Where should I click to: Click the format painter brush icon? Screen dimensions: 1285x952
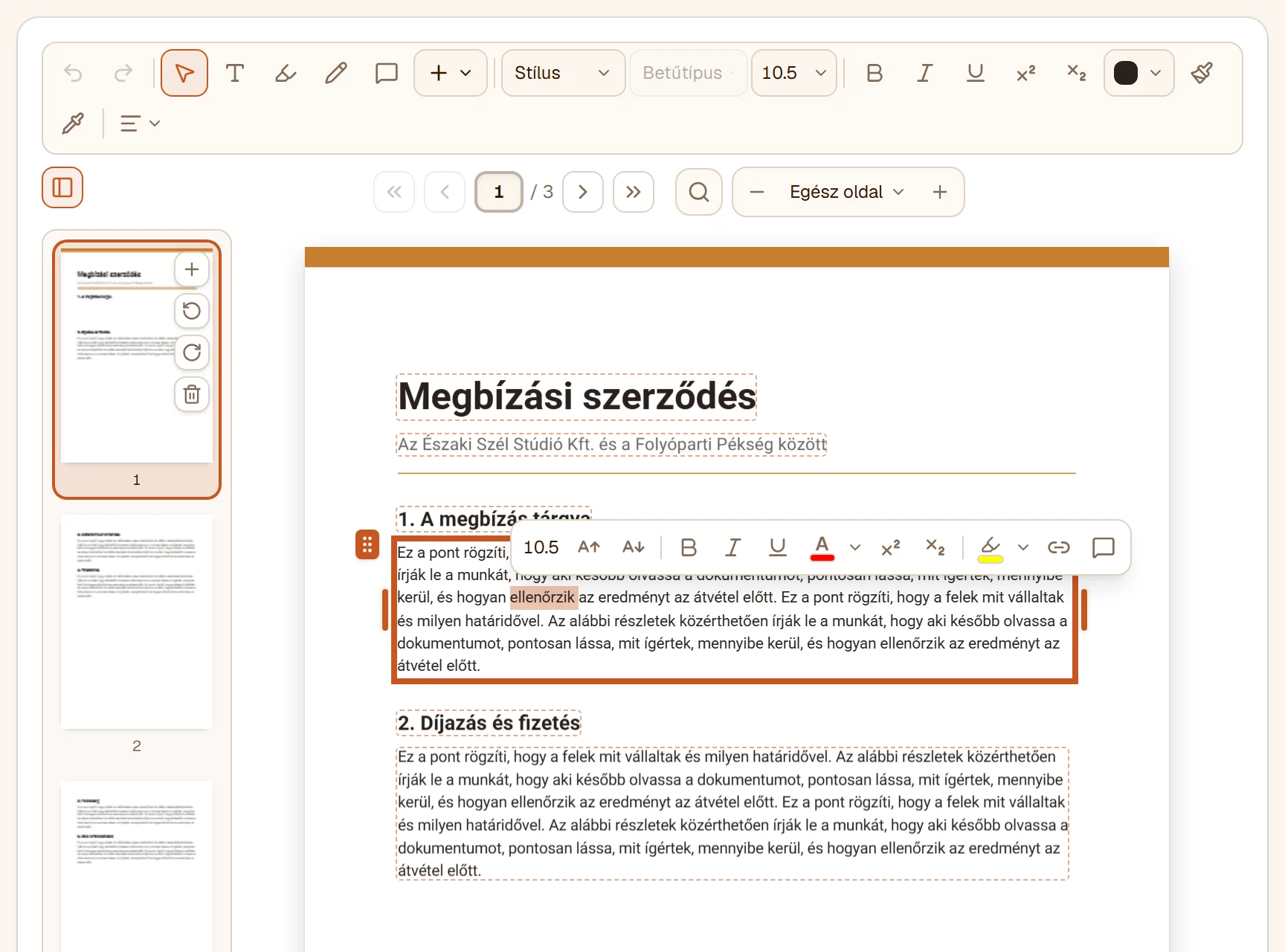click(1202, 73)
